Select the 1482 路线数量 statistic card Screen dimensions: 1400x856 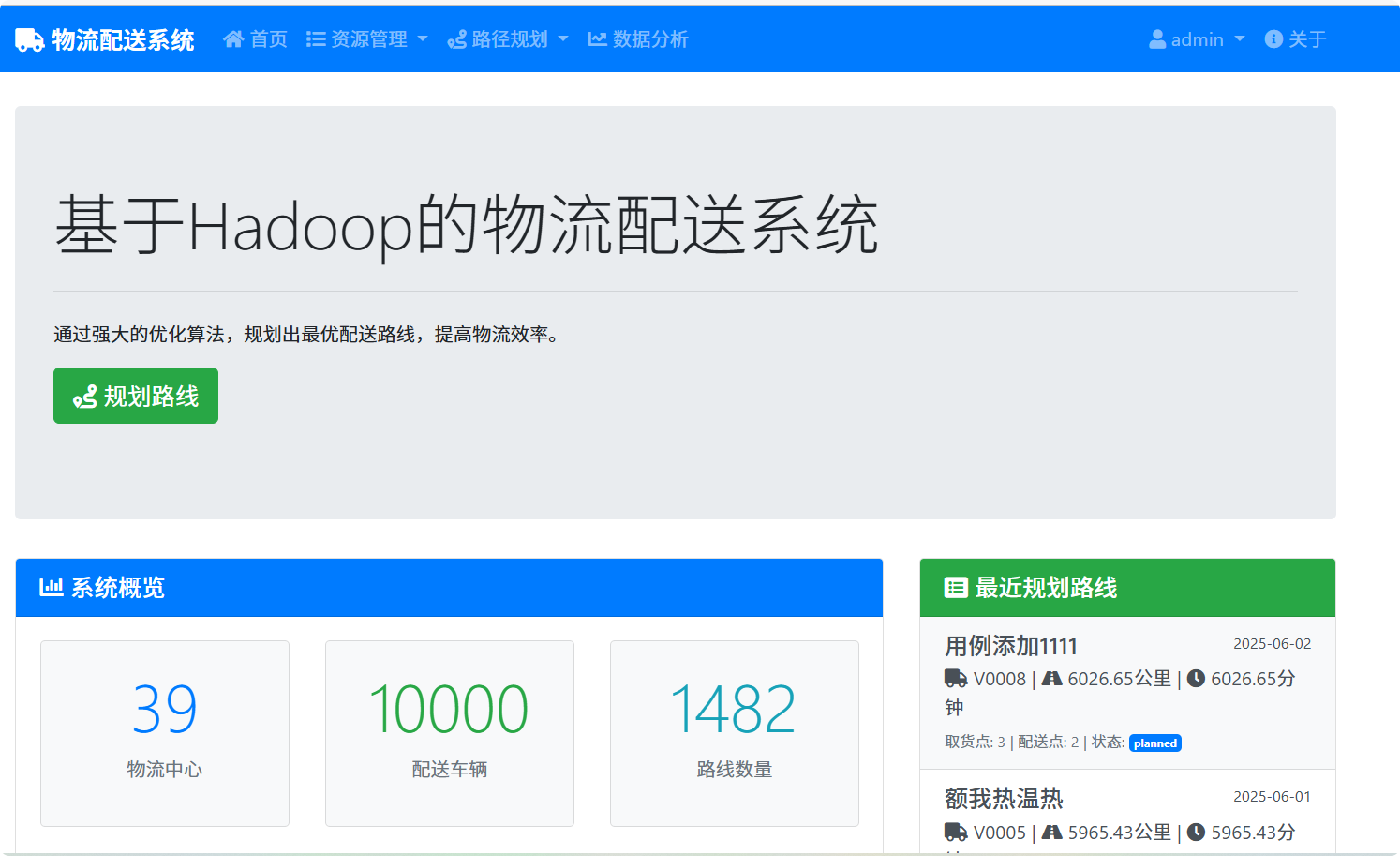pyautogui.click(x=735, y=733)
